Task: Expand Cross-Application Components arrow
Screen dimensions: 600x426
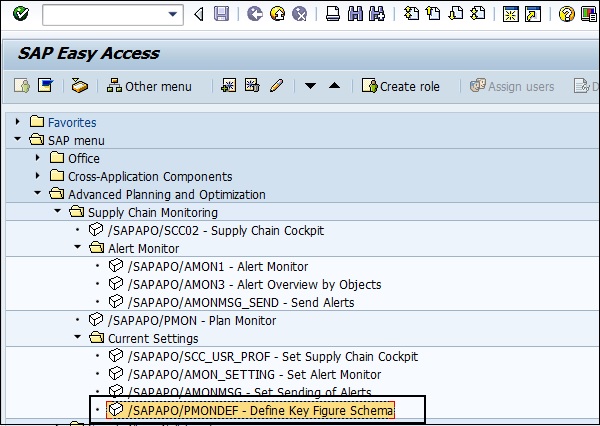Action: coord(38,175)
